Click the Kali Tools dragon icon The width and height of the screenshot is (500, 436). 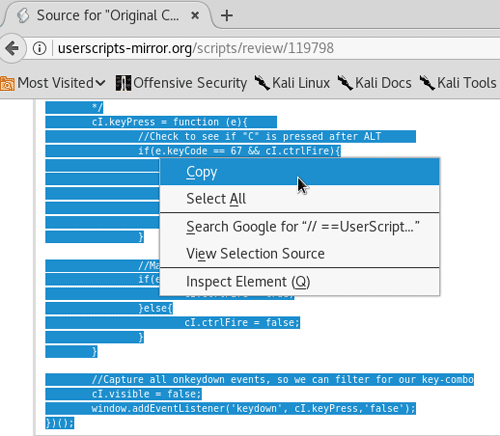coord(427,83)
